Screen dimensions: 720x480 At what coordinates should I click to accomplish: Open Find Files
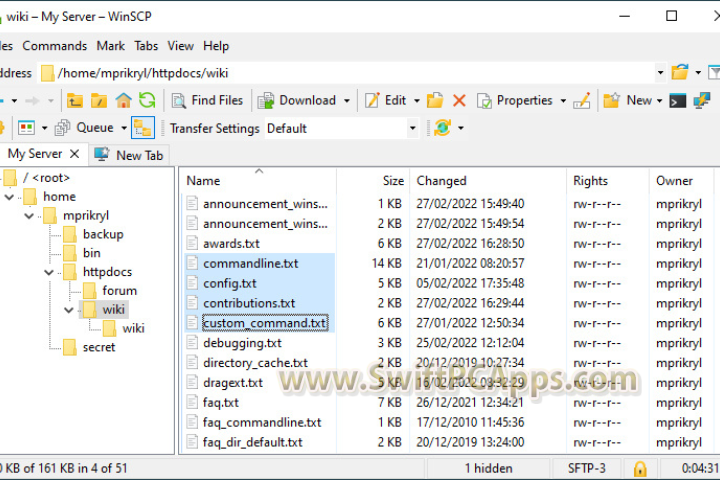tap(207, 100)
